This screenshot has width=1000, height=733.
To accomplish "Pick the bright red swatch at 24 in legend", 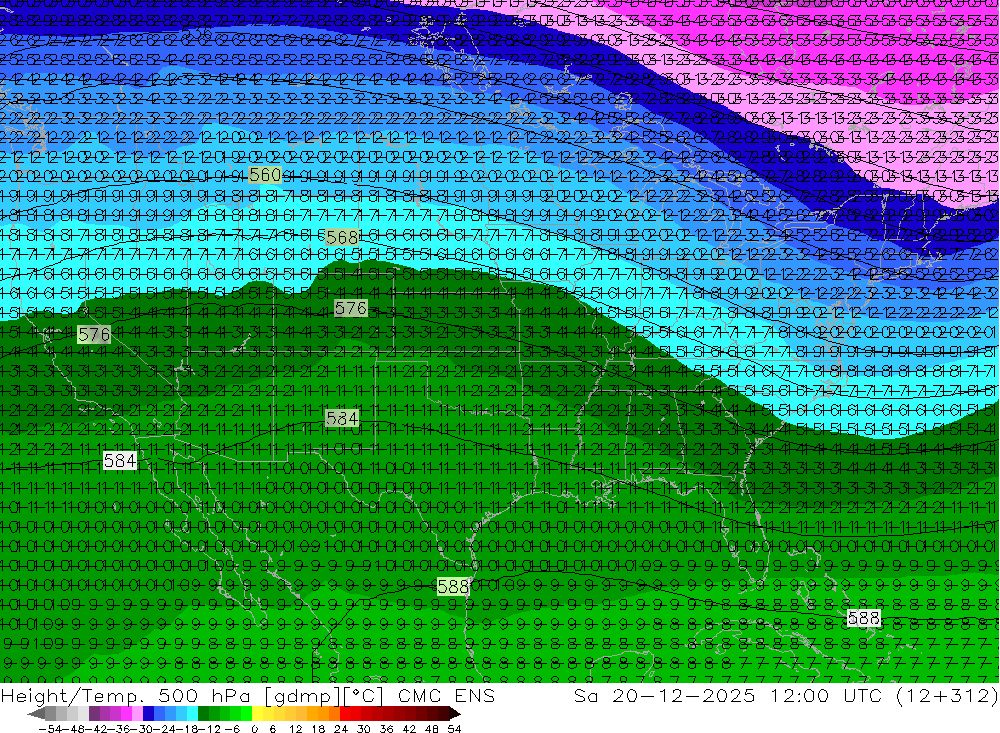I will pos(347,714).
